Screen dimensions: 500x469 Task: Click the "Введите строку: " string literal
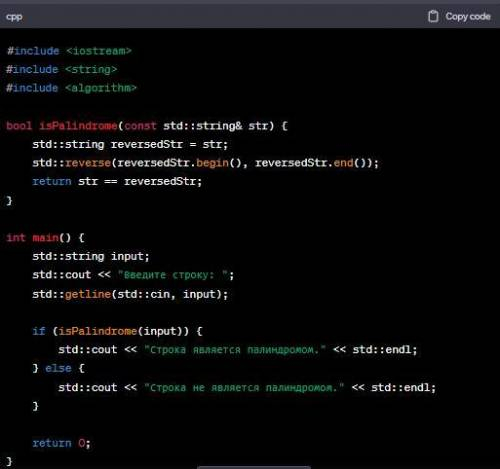(173, 275)
